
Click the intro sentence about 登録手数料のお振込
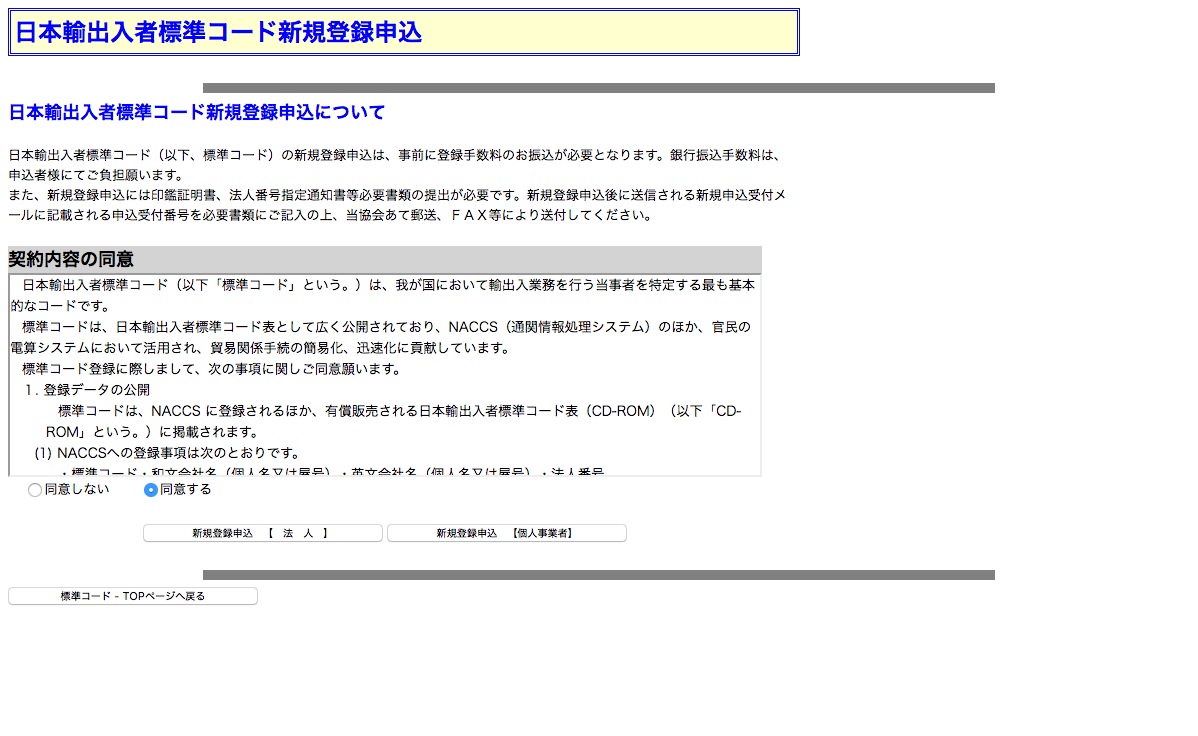coord(392,156)
